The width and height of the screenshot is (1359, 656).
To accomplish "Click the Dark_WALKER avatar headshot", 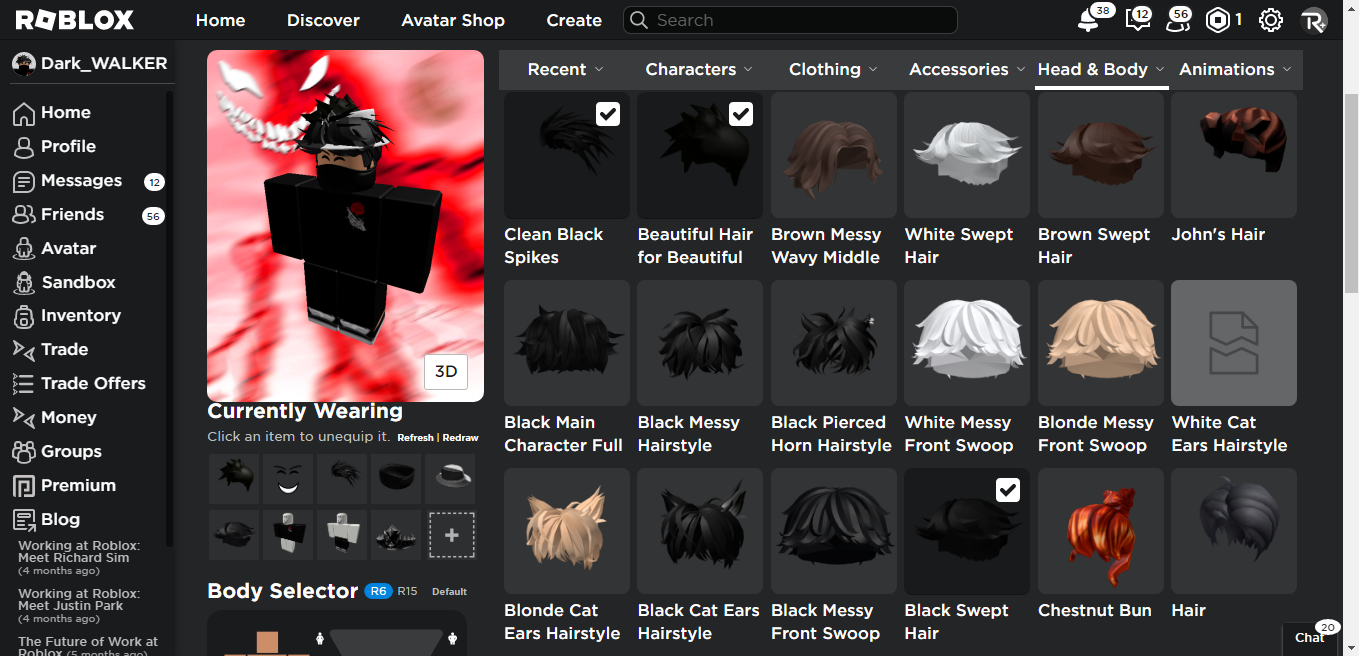I will pyautogui.click(x=23, y=63).
